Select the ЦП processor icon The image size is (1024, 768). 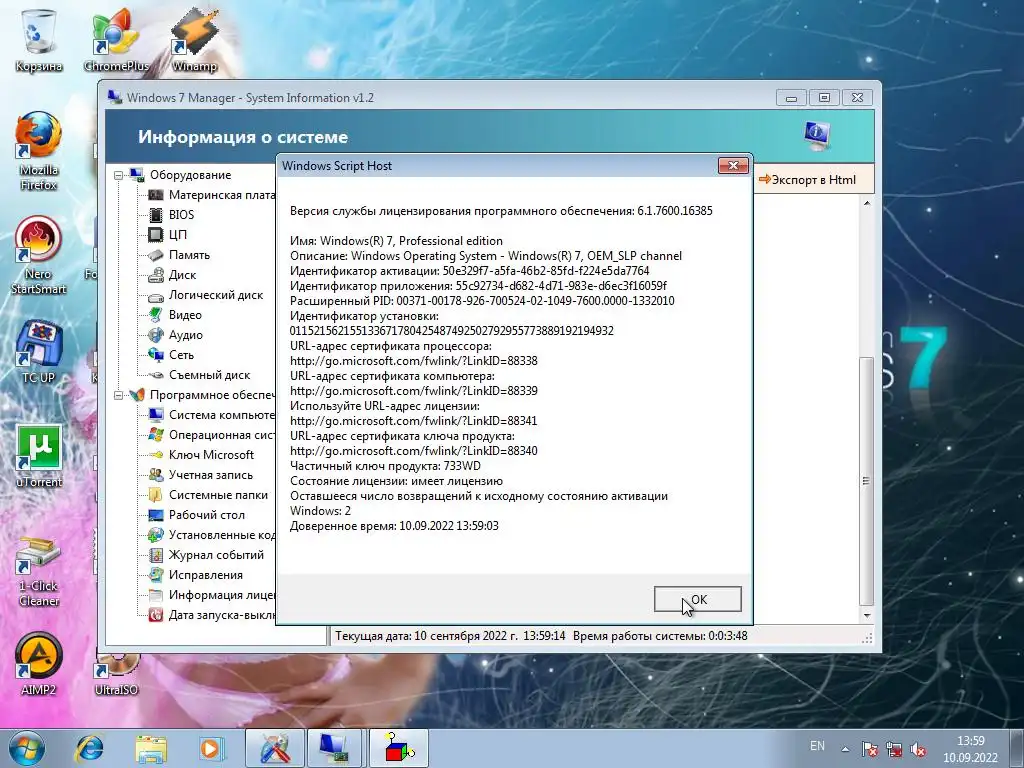[155, 234]
